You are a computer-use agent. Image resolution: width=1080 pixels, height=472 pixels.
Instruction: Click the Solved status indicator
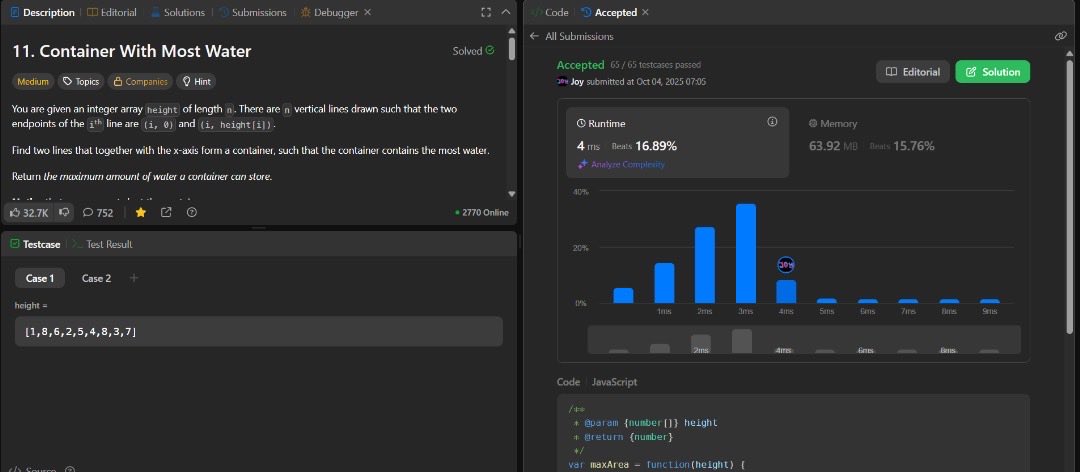click(x=473, y=51)
